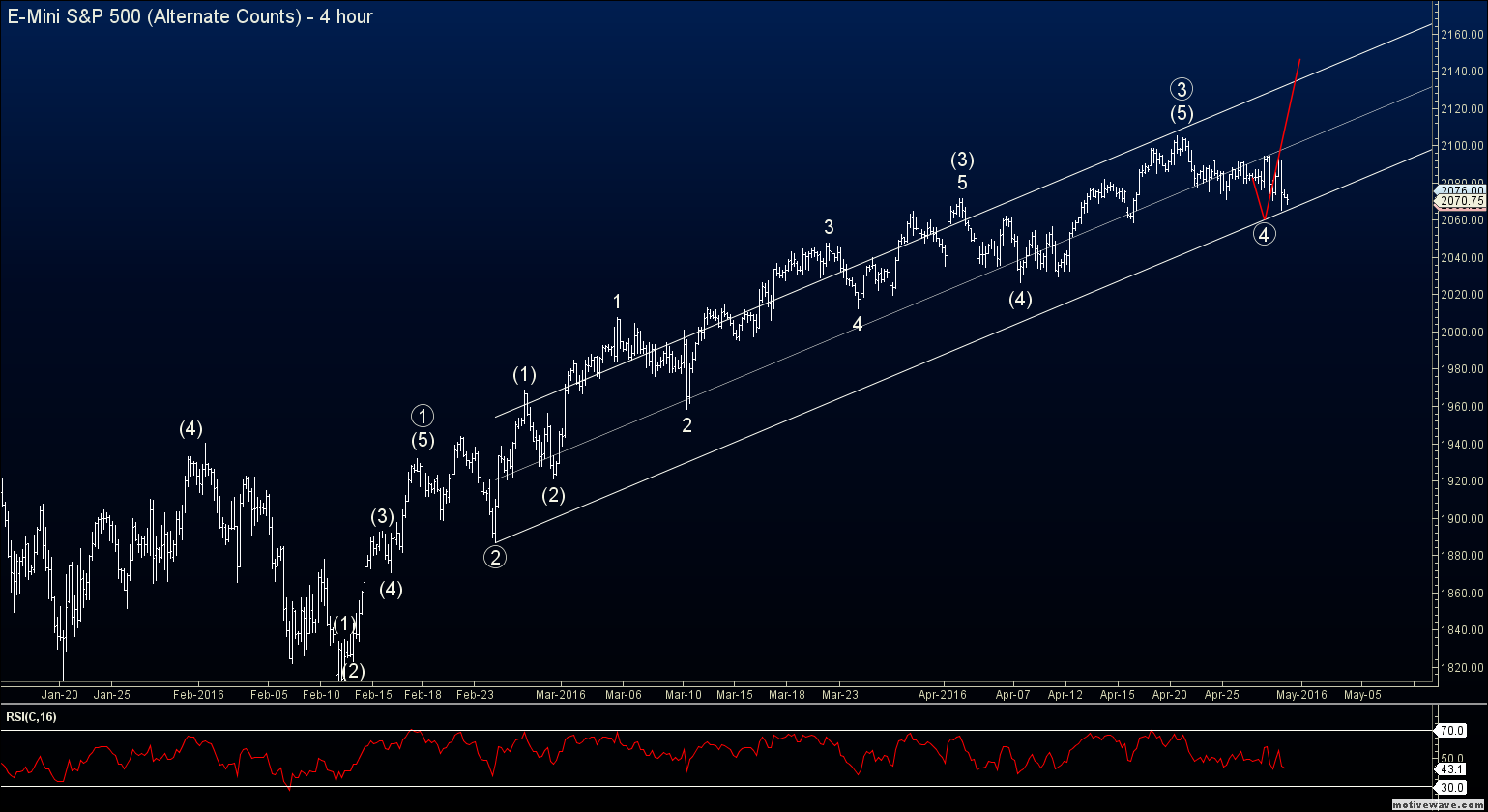The height and width of the screenshot is (812, 1488).
Task: Click the uncircled minor wave 5 label
Action: point(962,183)
